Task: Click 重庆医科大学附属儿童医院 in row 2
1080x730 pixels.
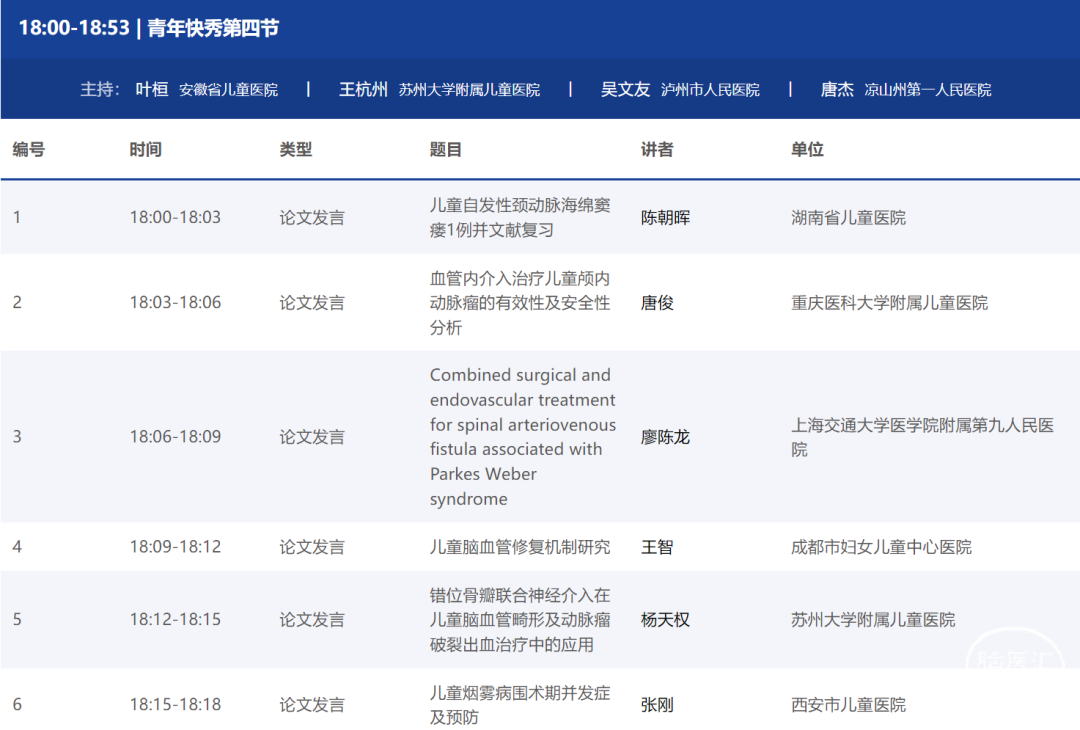Action: [x=889, y=302]
